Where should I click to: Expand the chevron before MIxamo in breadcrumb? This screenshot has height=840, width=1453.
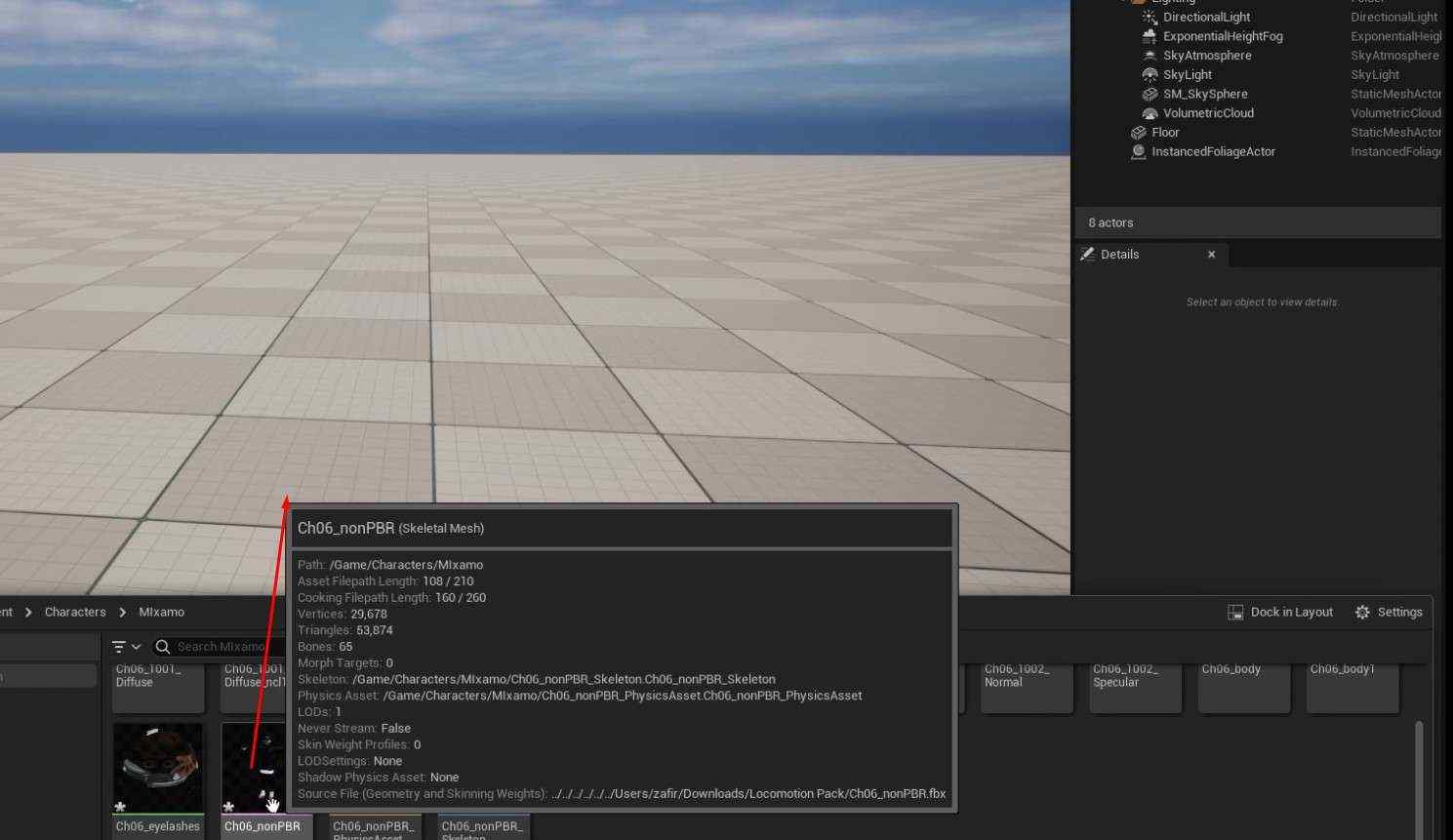click(x=122, y=613)
